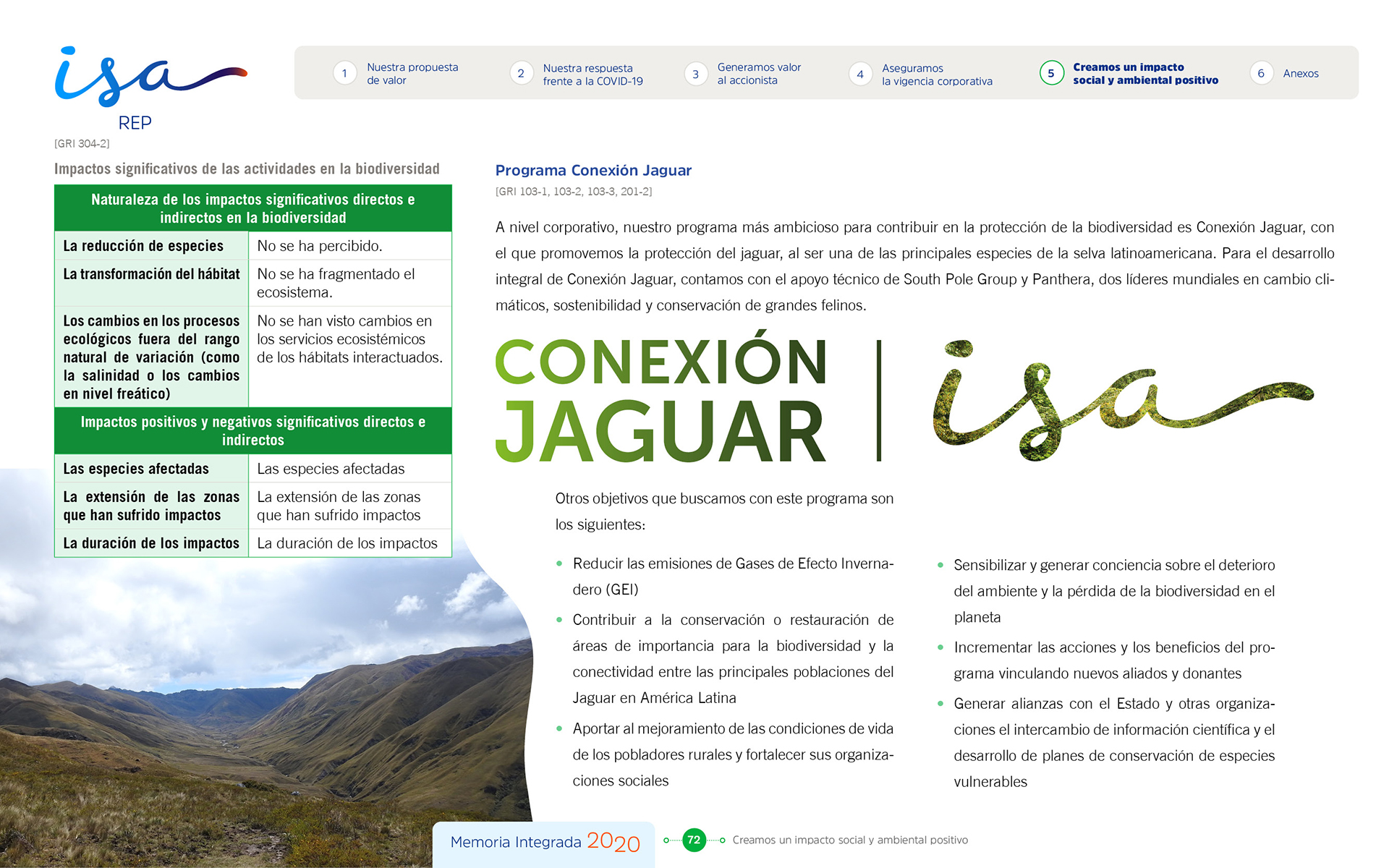The height and width of the screenshot is (868, 1389).
Task: Select bullet 'Aportar al mejoramiento de las condiciones'
Action: 733,754
